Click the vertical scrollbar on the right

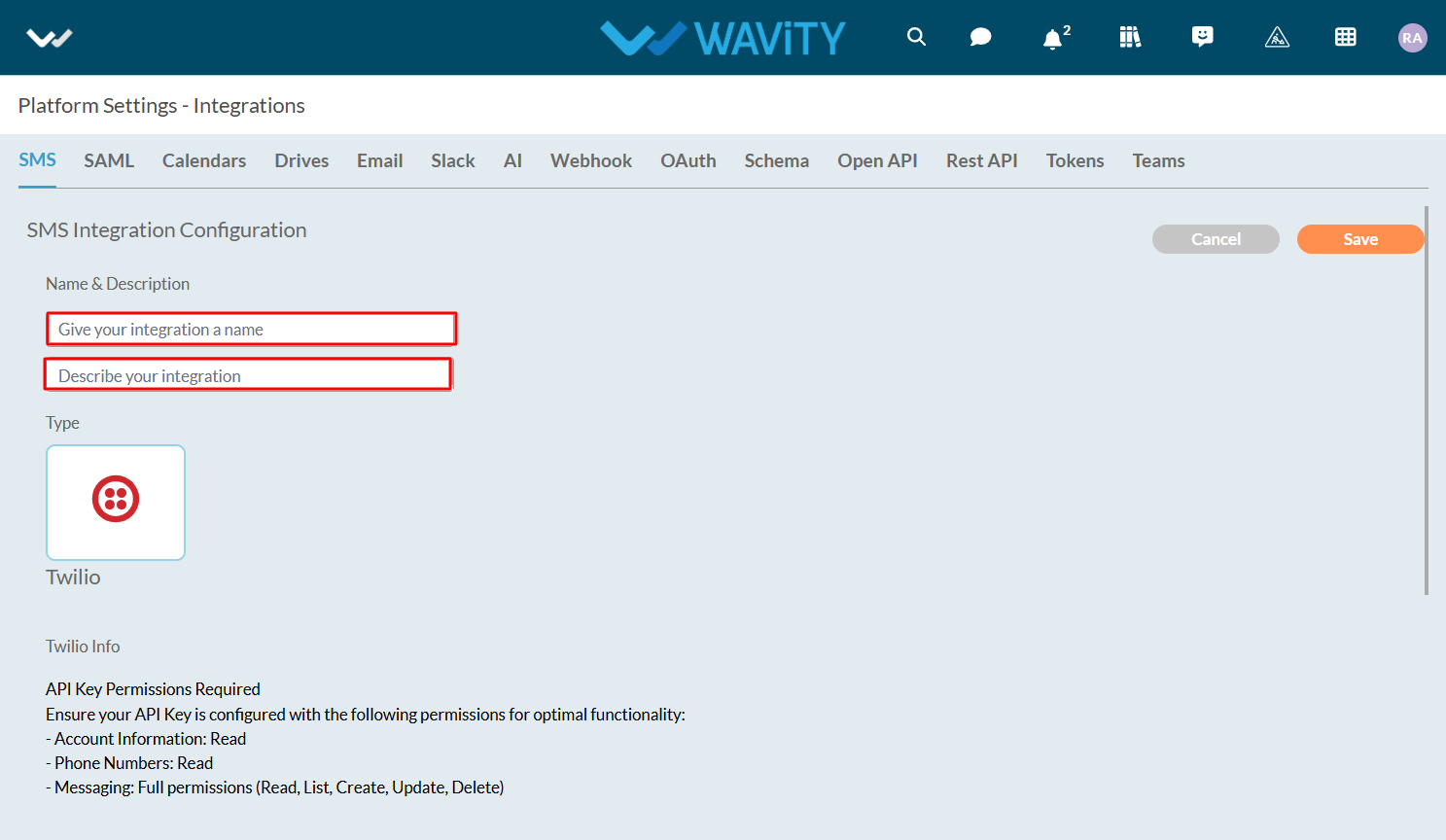(x=1427, y=400)
